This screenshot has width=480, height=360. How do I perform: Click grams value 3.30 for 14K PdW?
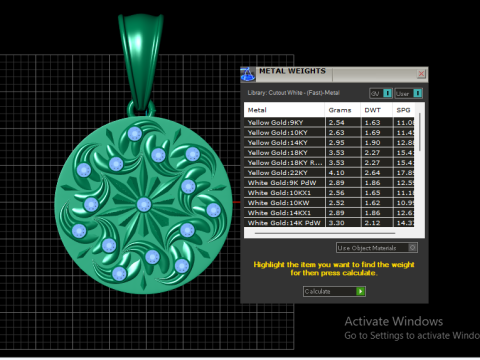(337, 223)
